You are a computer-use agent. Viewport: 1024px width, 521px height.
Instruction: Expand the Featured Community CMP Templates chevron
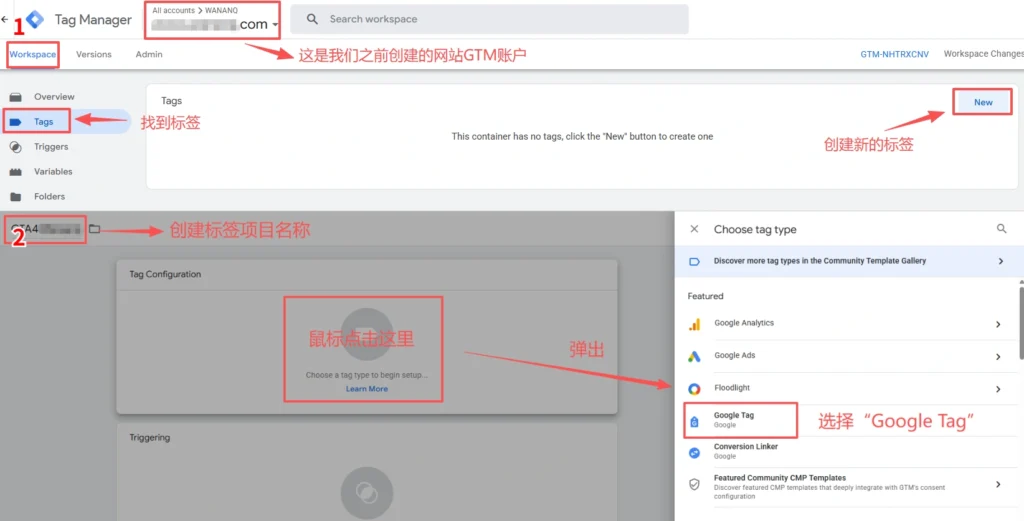click(x=998, y=484)
